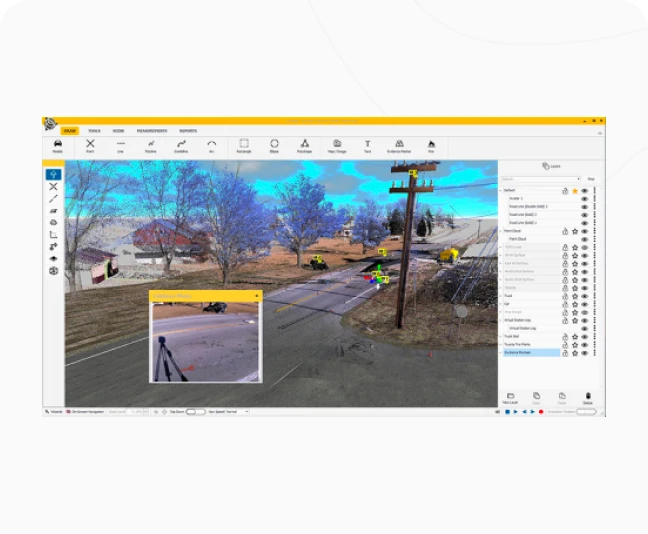Toggle visibility of the Truck layer
This screenshot has width=648, height=534.
coord(584,296)
